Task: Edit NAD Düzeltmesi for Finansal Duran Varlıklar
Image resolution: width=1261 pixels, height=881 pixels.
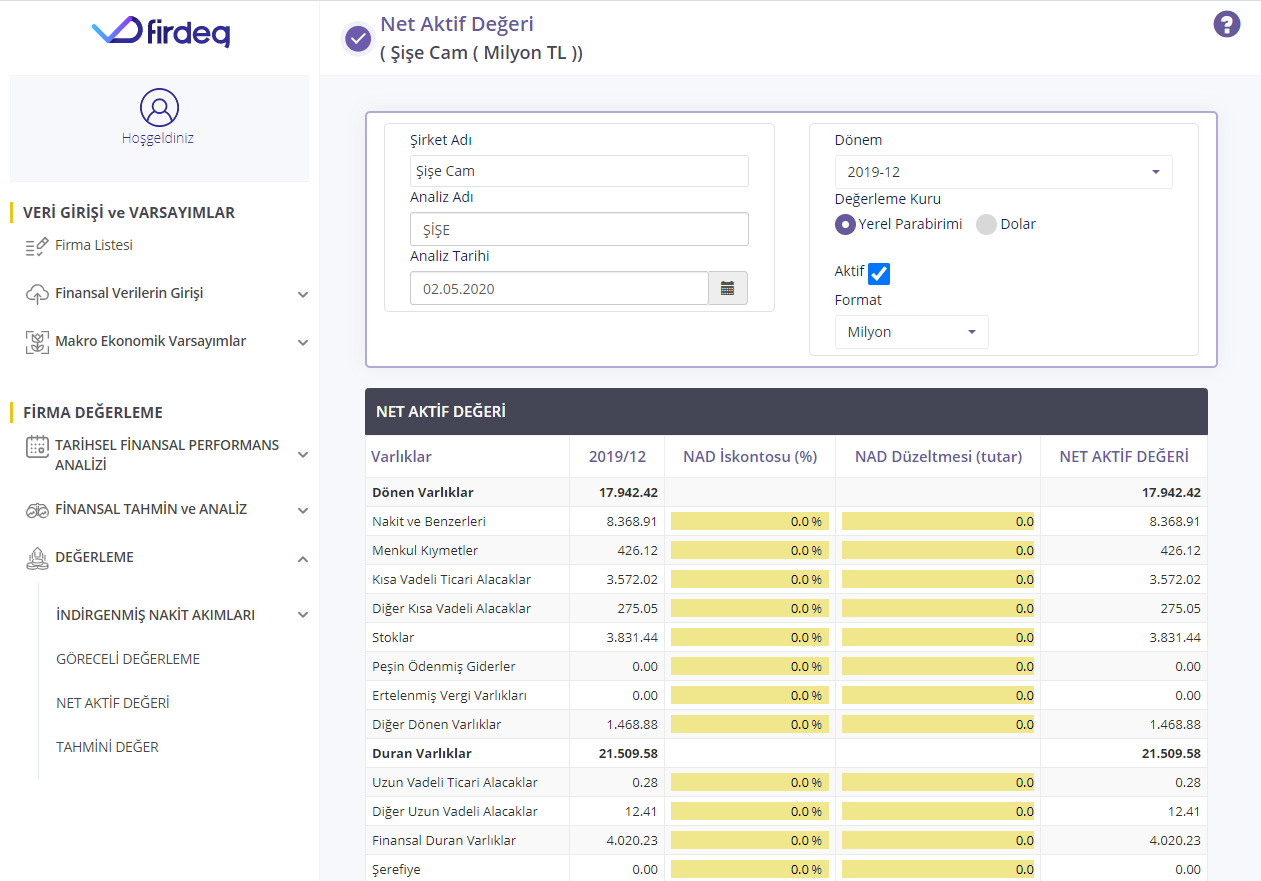Action: coord(938,840)
